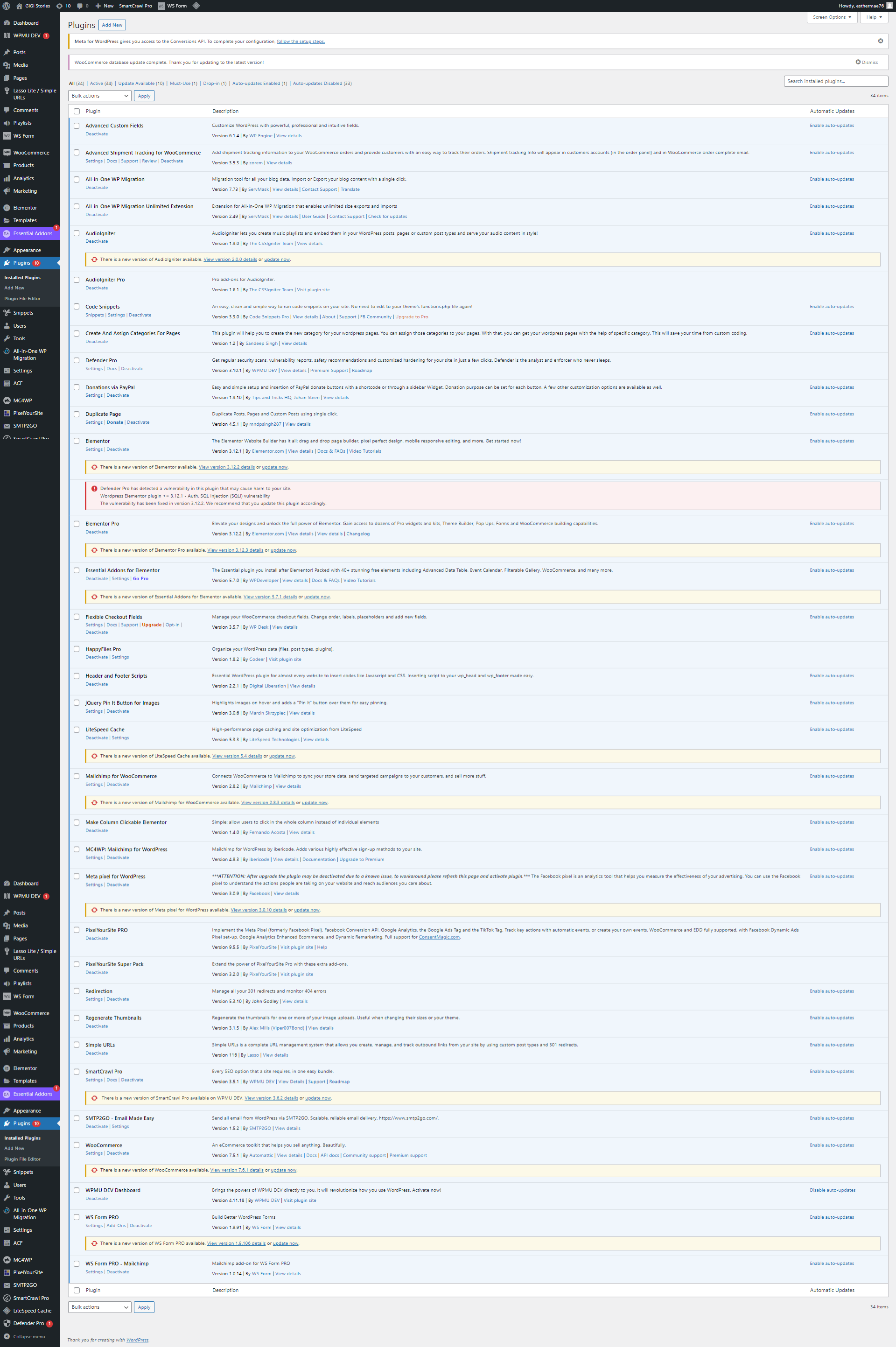Screen dimensions: 896x1348
Task: Expand the Help tab
Action: pos(874,17)
